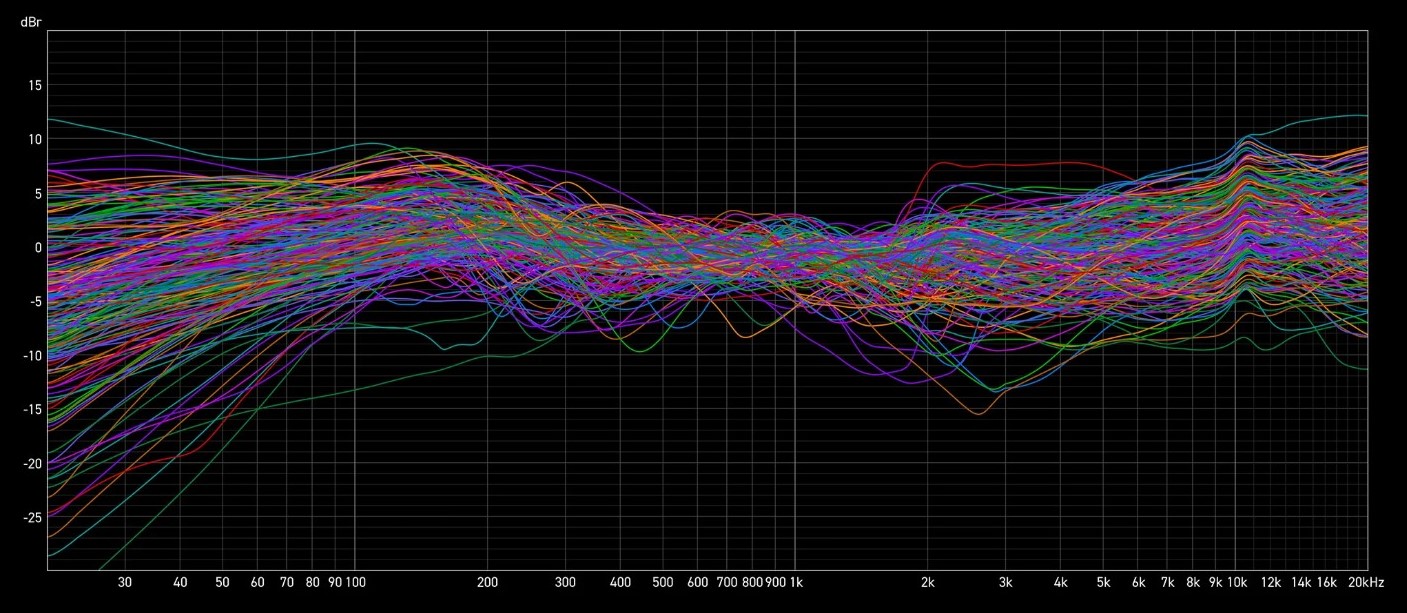Select the lone green curve below -10 at 100 Hz
Image resolution: width=1407 pixels, height=613 pixels.
pos(354,387)
